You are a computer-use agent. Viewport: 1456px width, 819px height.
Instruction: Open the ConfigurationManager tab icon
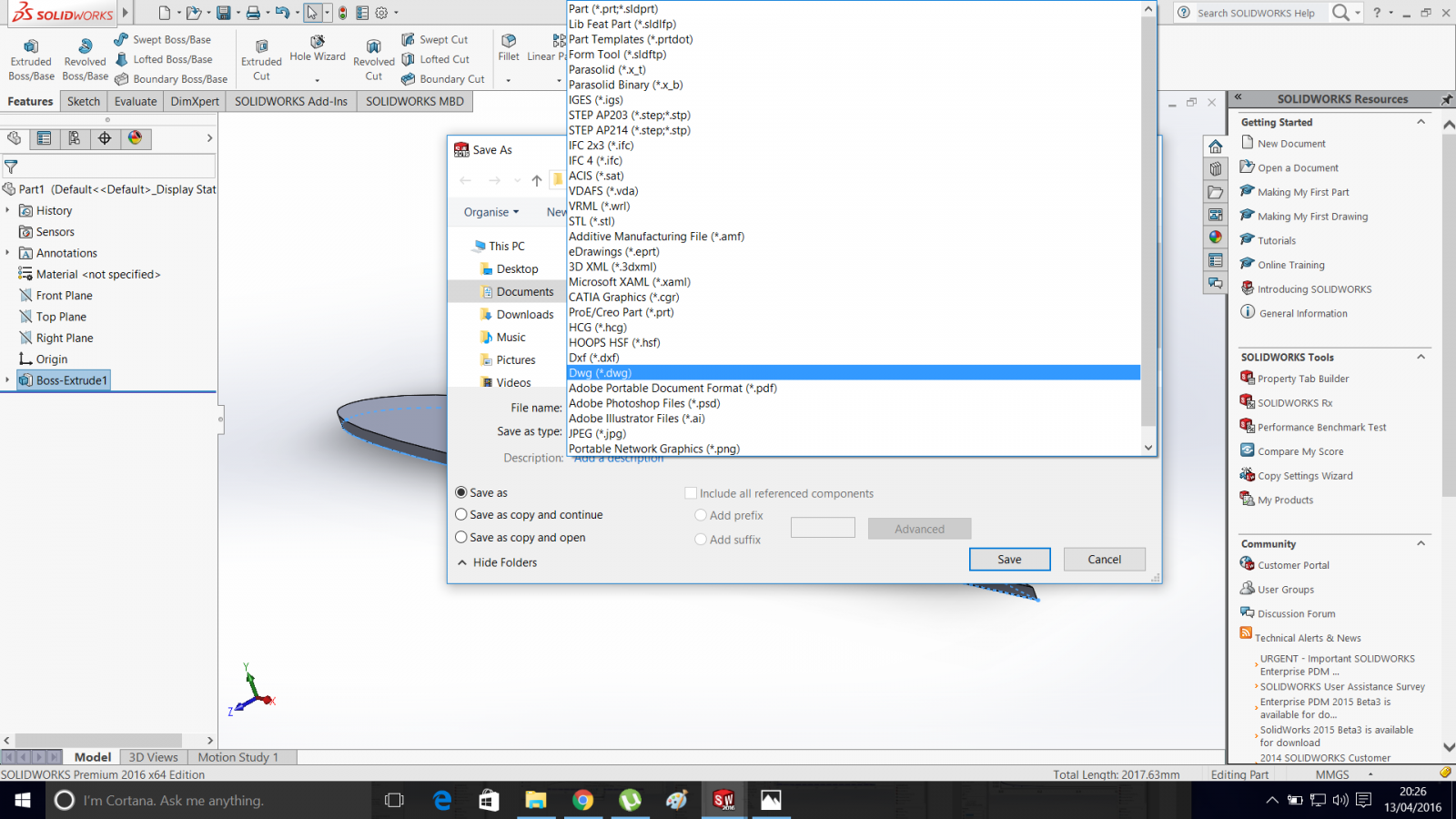point(75,138)
